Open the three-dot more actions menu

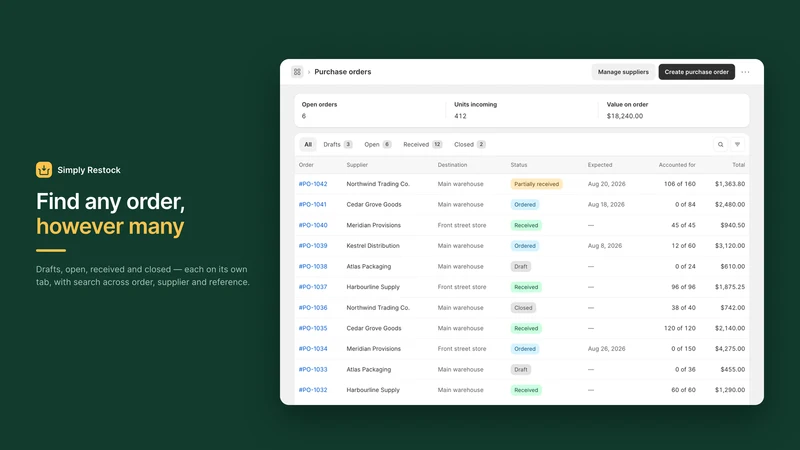[745, 72]
